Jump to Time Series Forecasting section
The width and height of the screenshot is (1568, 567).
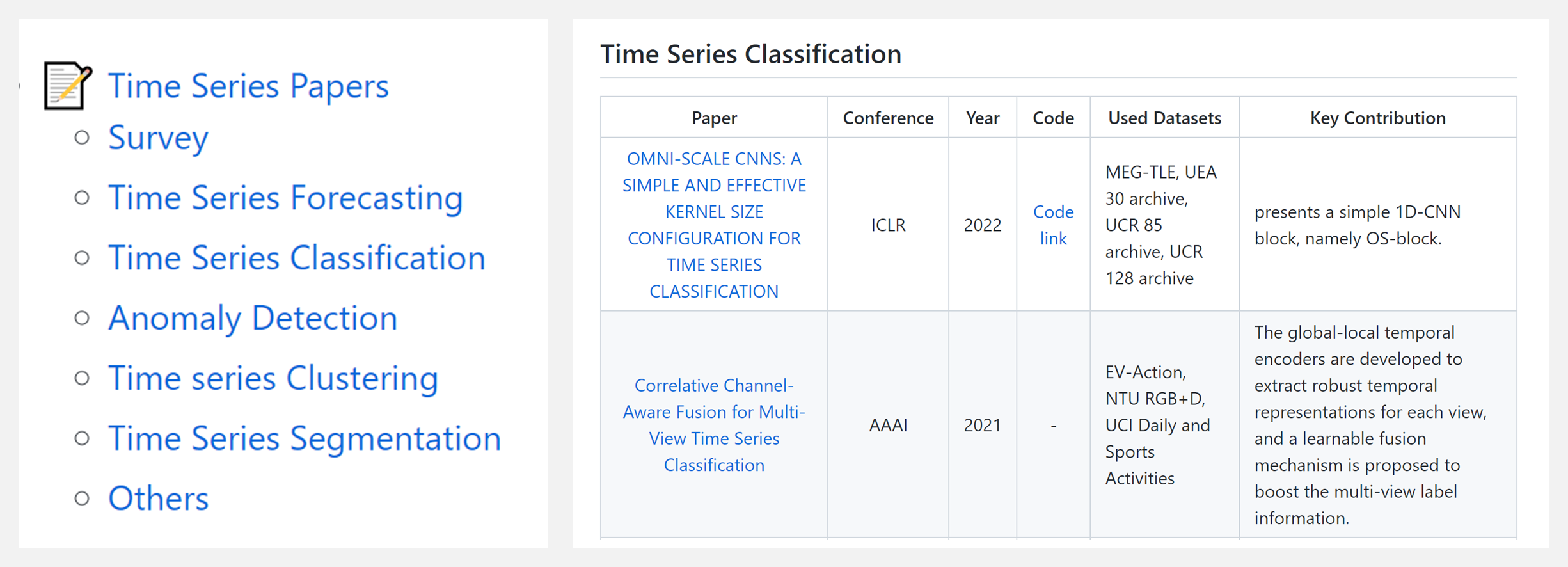[x=285, y=198]
